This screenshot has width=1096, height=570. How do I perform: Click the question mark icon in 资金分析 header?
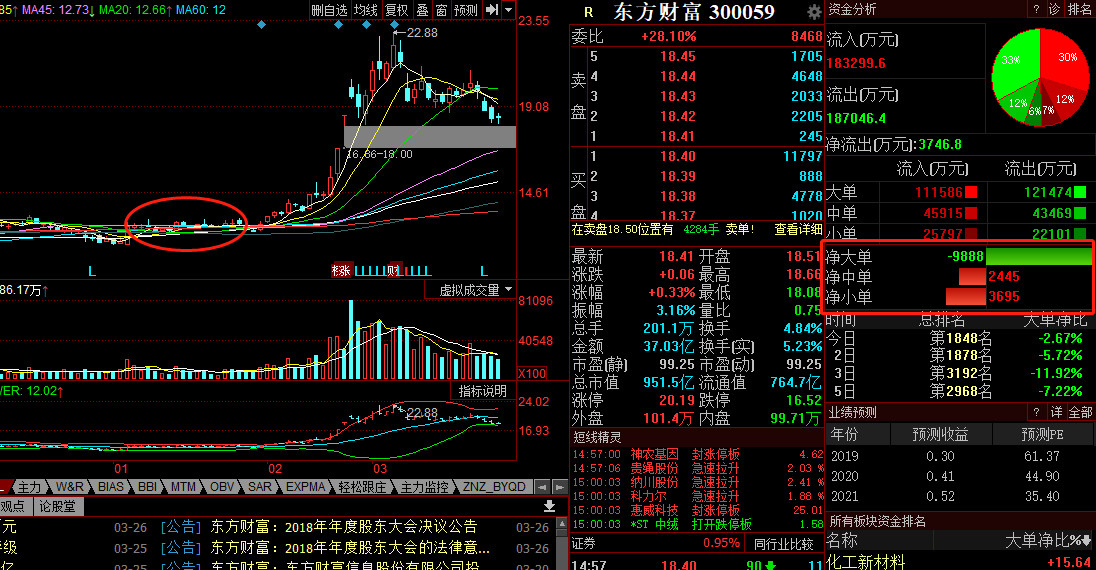1036,9
